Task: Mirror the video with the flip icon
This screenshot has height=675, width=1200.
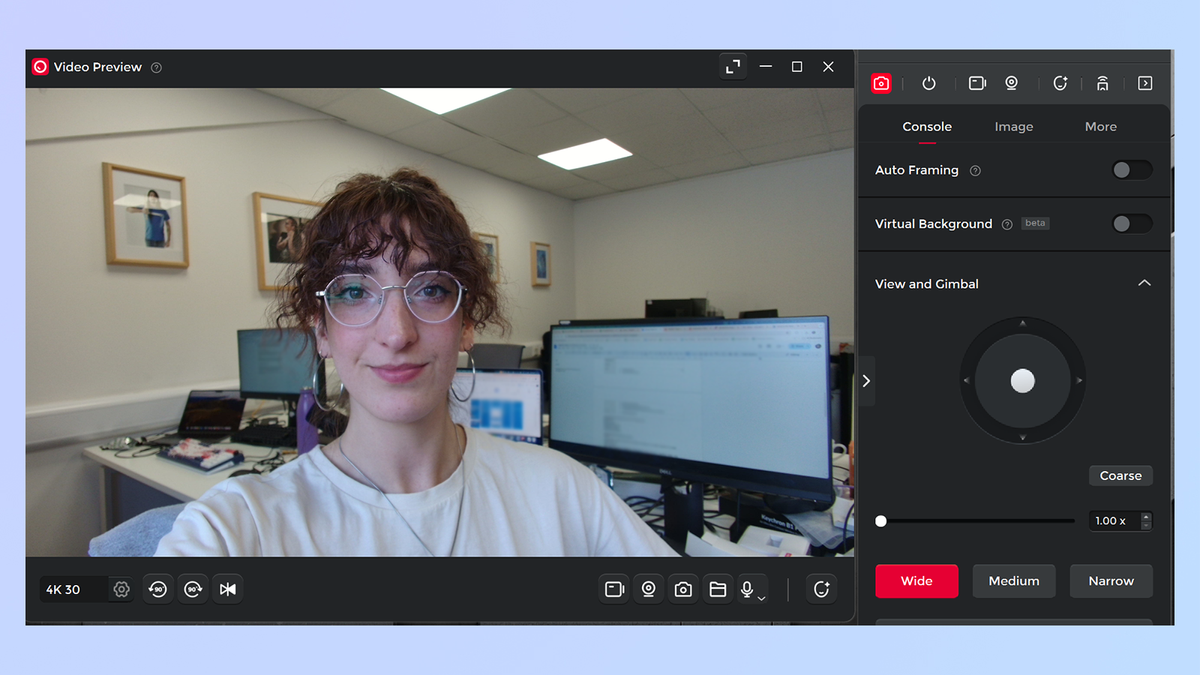Action: pos(227,589)
